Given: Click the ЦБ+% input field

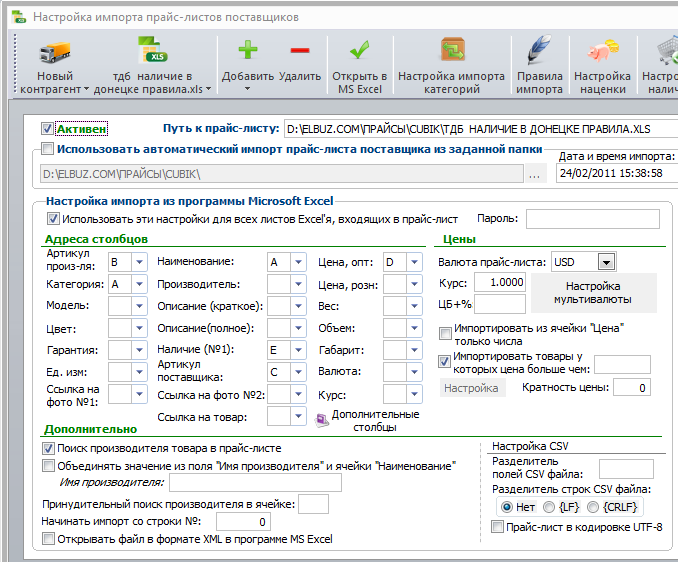Looking at the screenshot, I should pos(500,304).
